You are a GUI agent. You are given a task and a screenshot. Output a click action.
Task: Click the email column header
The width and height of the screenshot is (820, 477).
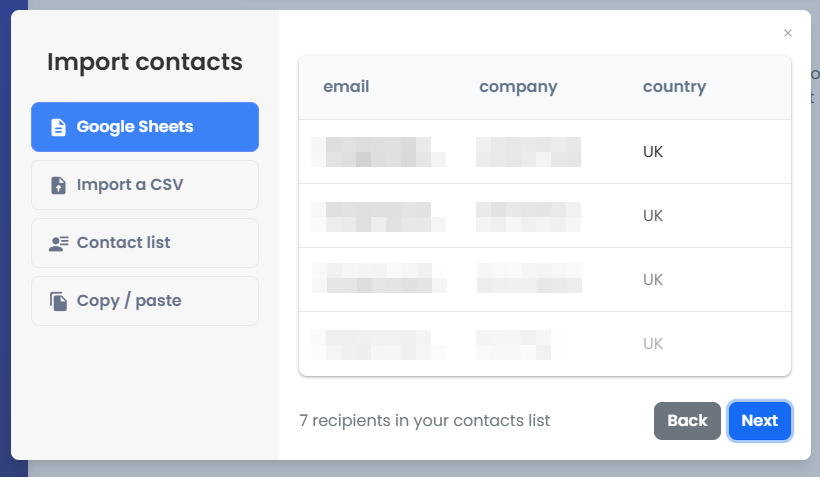click(x=346, y=87)
